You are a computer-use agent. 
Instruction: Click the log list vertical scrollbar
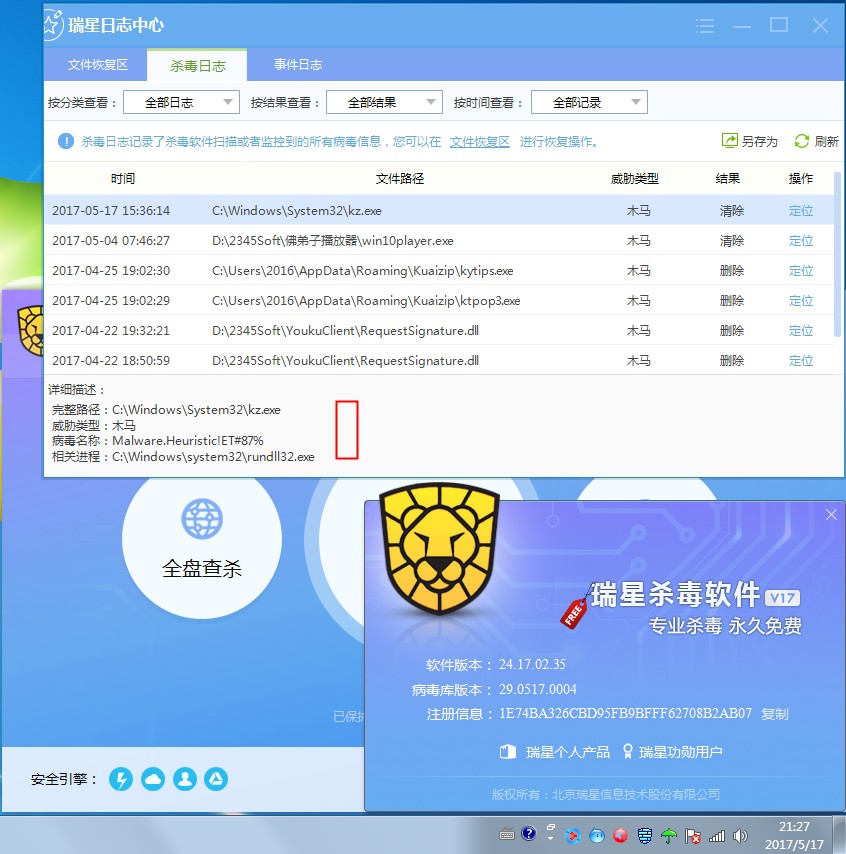(837, 255)
